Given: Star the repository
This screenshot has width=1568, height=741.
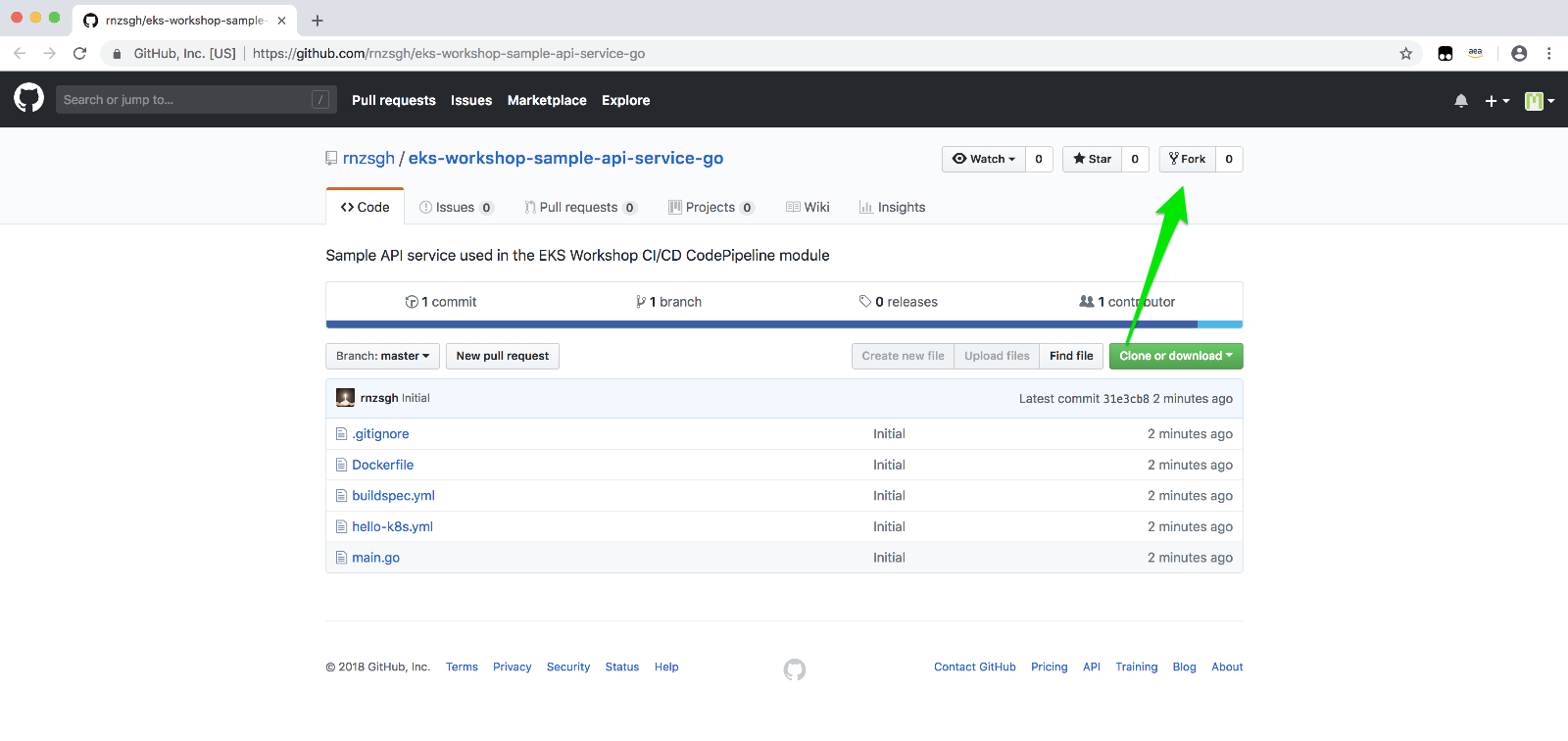Looking at the screenshot, I should point(1092,159).
